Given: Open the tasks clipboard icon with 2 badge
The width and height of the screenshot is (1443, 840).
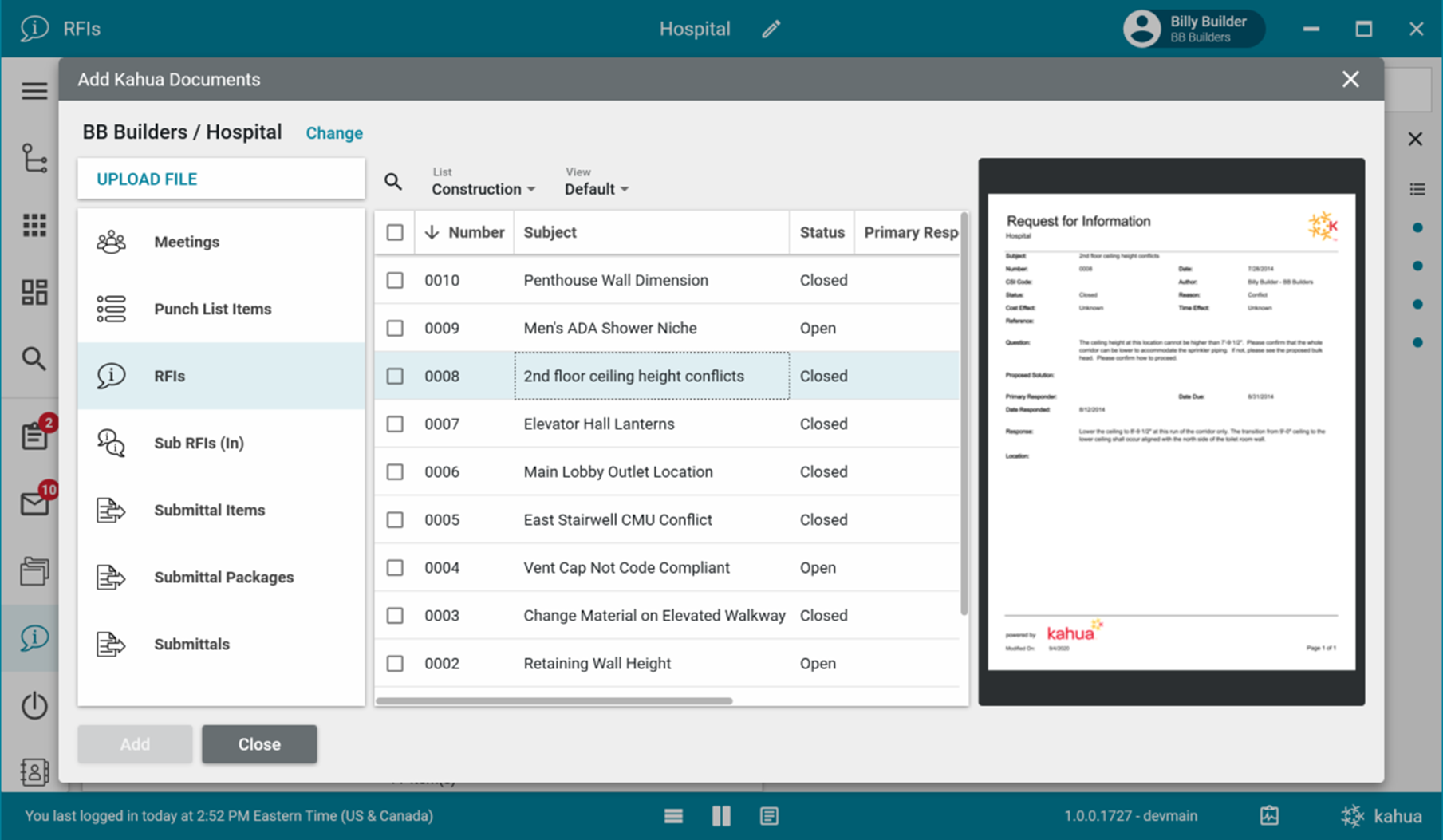Looking at the screenshot, I should click(35, 436).
